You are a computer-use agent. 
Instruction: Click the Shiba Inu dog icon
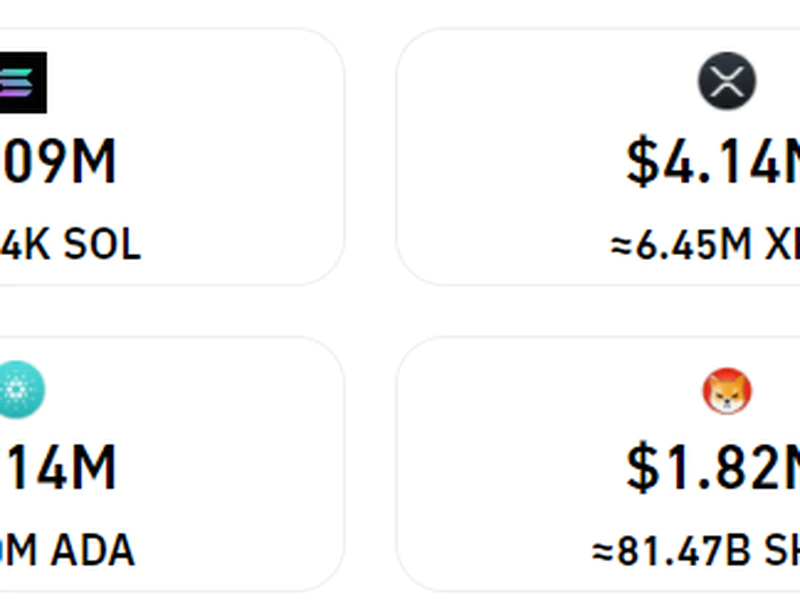[726, 390]
